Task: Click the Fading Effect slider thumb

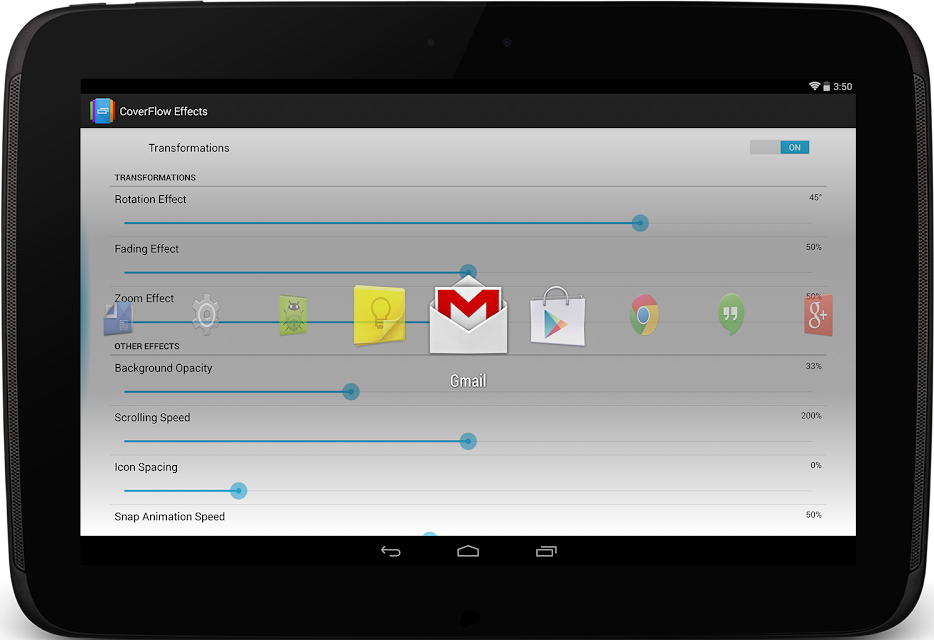Action: click(x=468, y=272)
